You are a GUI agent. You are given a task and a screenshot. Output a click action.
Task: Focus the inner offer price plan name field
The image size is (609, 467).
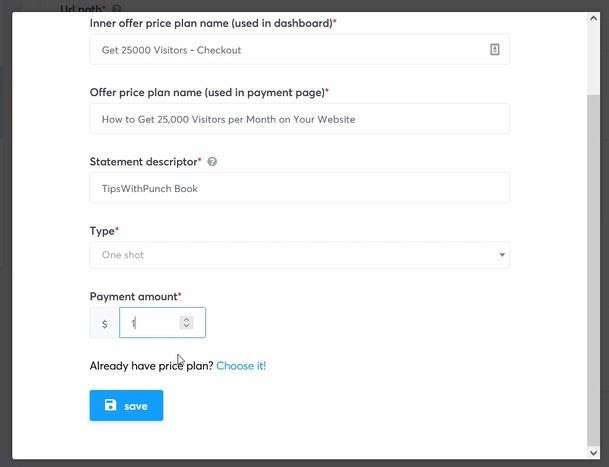[299, 50]
